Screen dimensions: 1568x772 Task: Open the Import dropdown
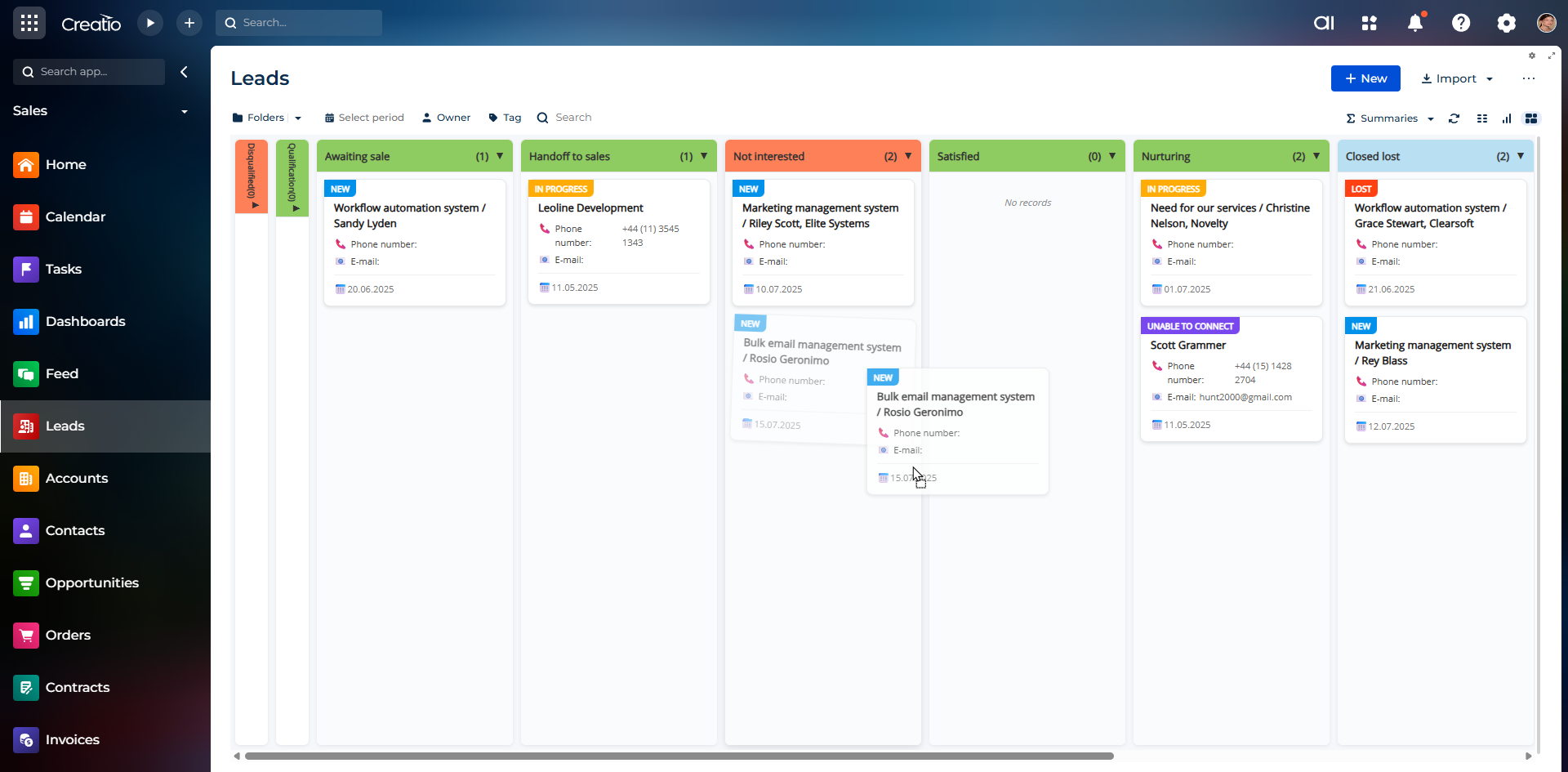(x=1457, y=78)
